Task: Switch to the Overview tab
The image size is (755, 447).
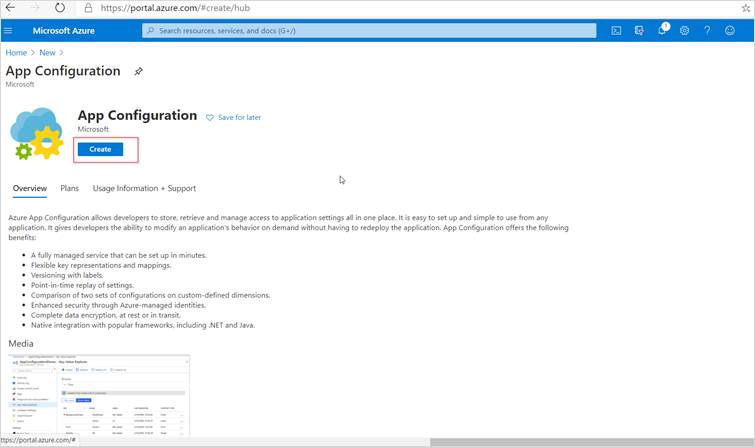Action: (x=29, y=188)
